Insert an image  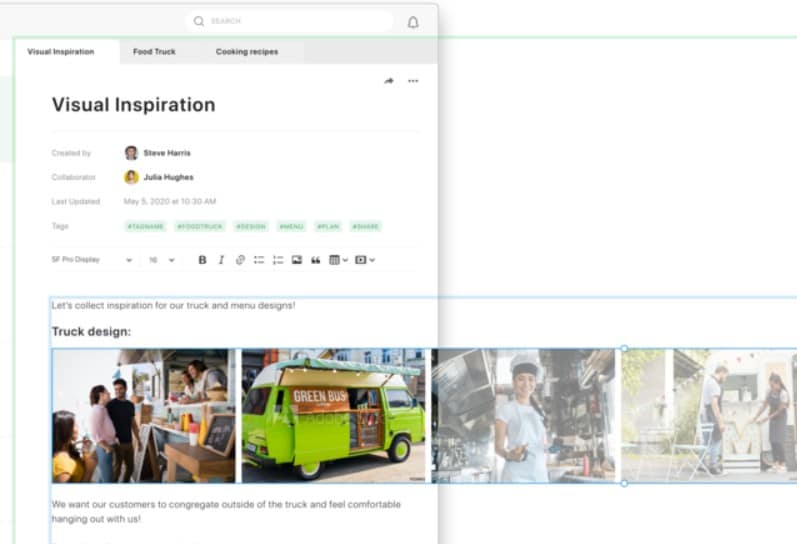[x=297, y=260]
